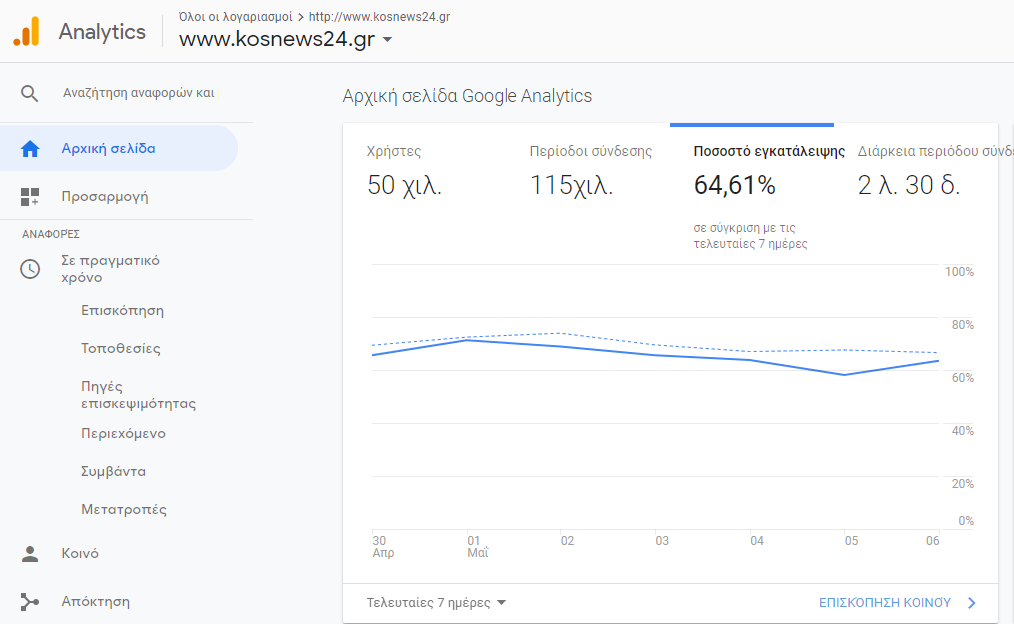Viewport: 1014px width, 624px height.
Task: Select the Περίοδοι σύνδεσης metric tab
Action: 588,173
